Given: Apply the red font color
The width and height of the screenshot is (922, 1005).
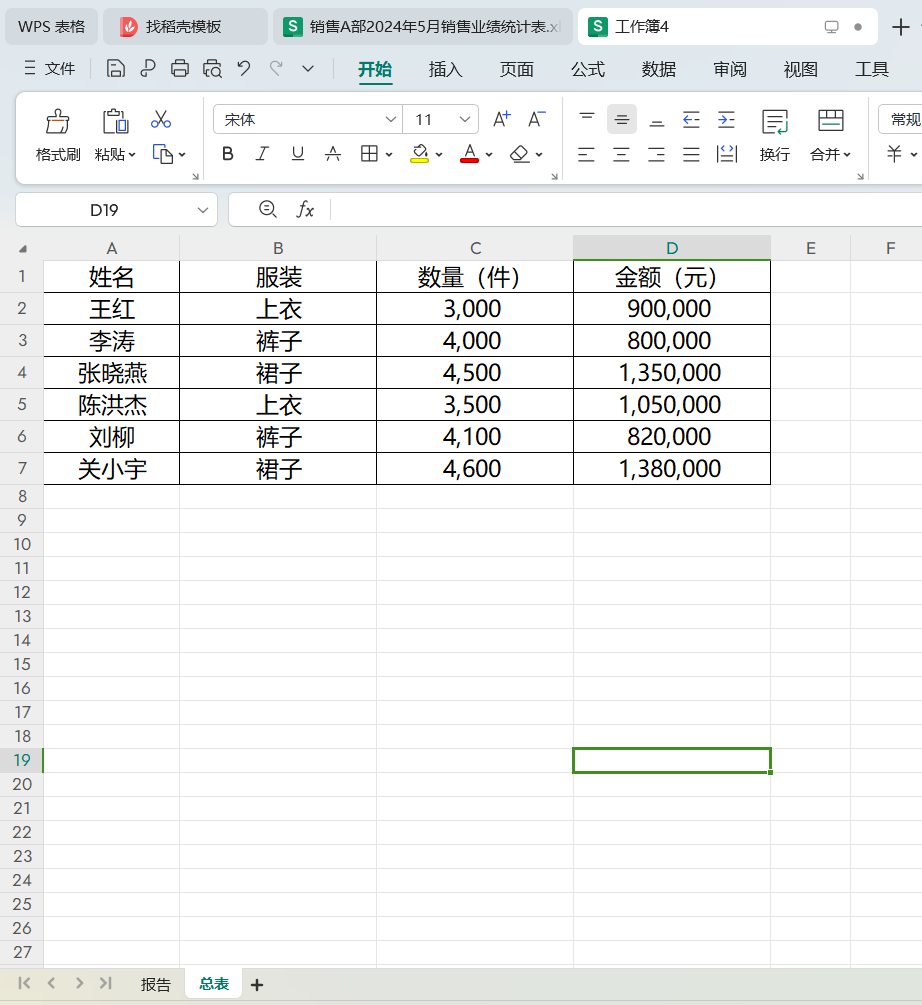Looking at the screenshot, I should (x=470, y=154).
